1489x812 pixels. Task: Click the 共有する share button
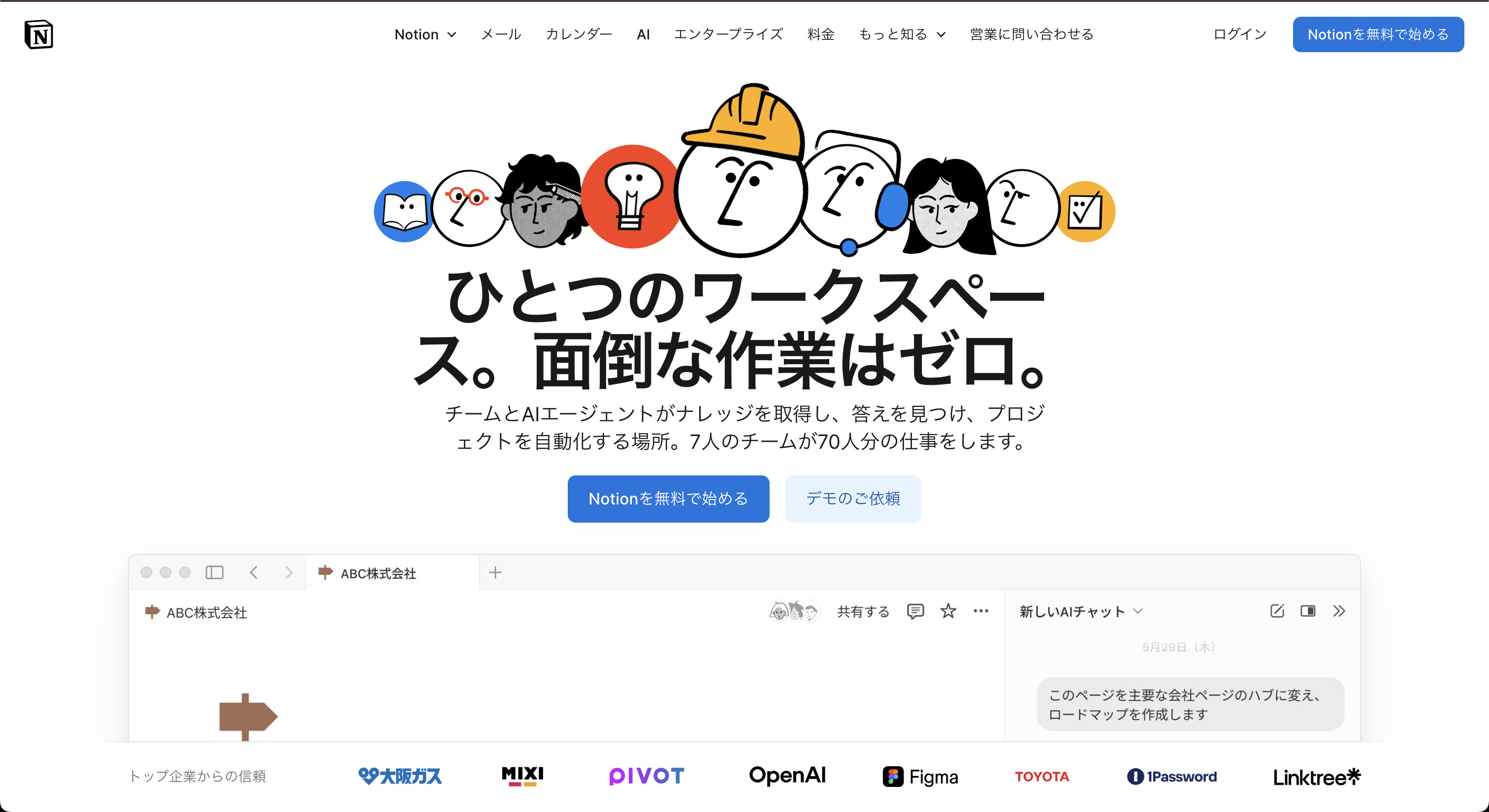pyautogui.click(x=863, y=612)
